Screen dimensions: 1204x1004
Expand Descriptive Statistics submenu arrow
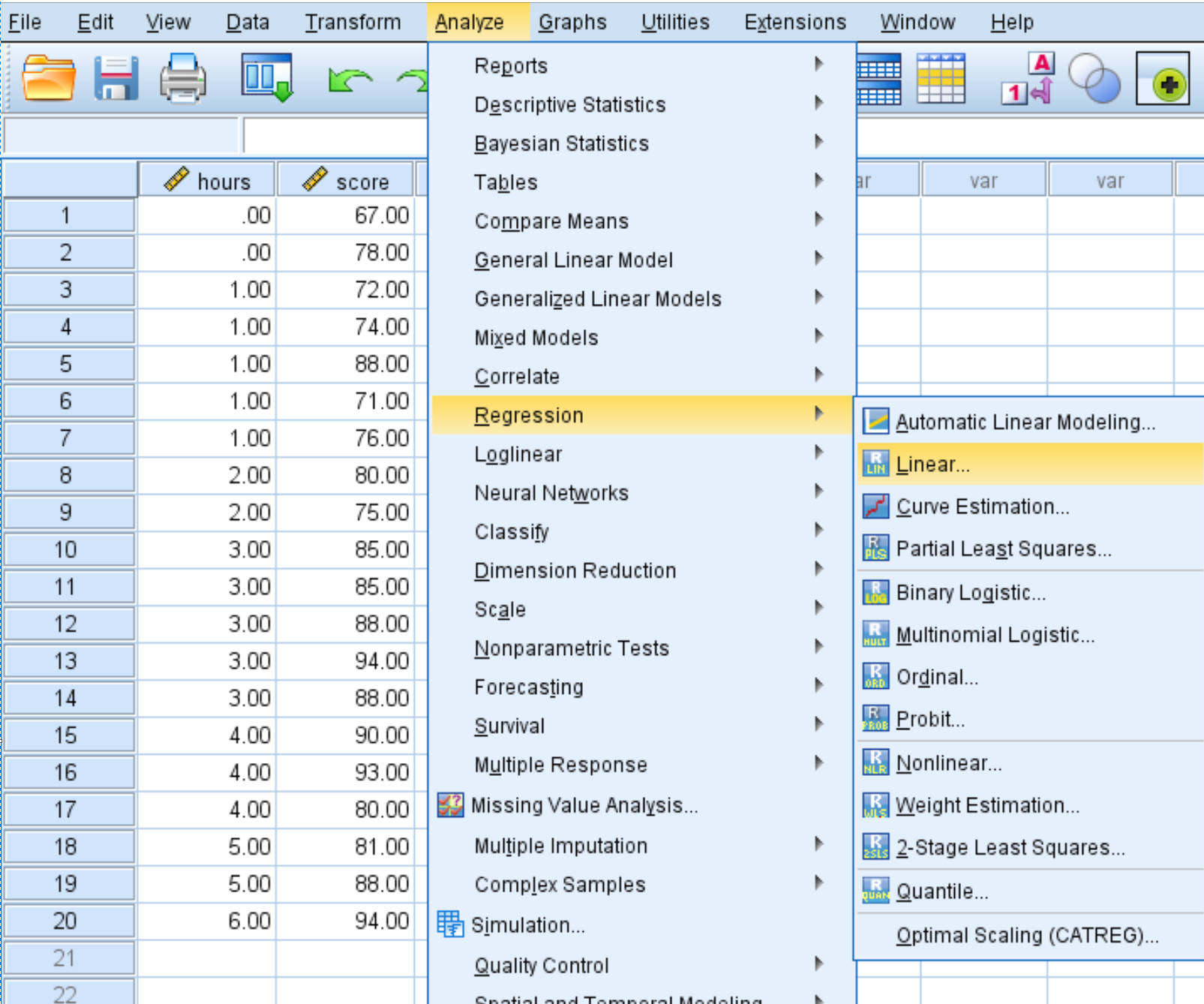coord(819,104)
